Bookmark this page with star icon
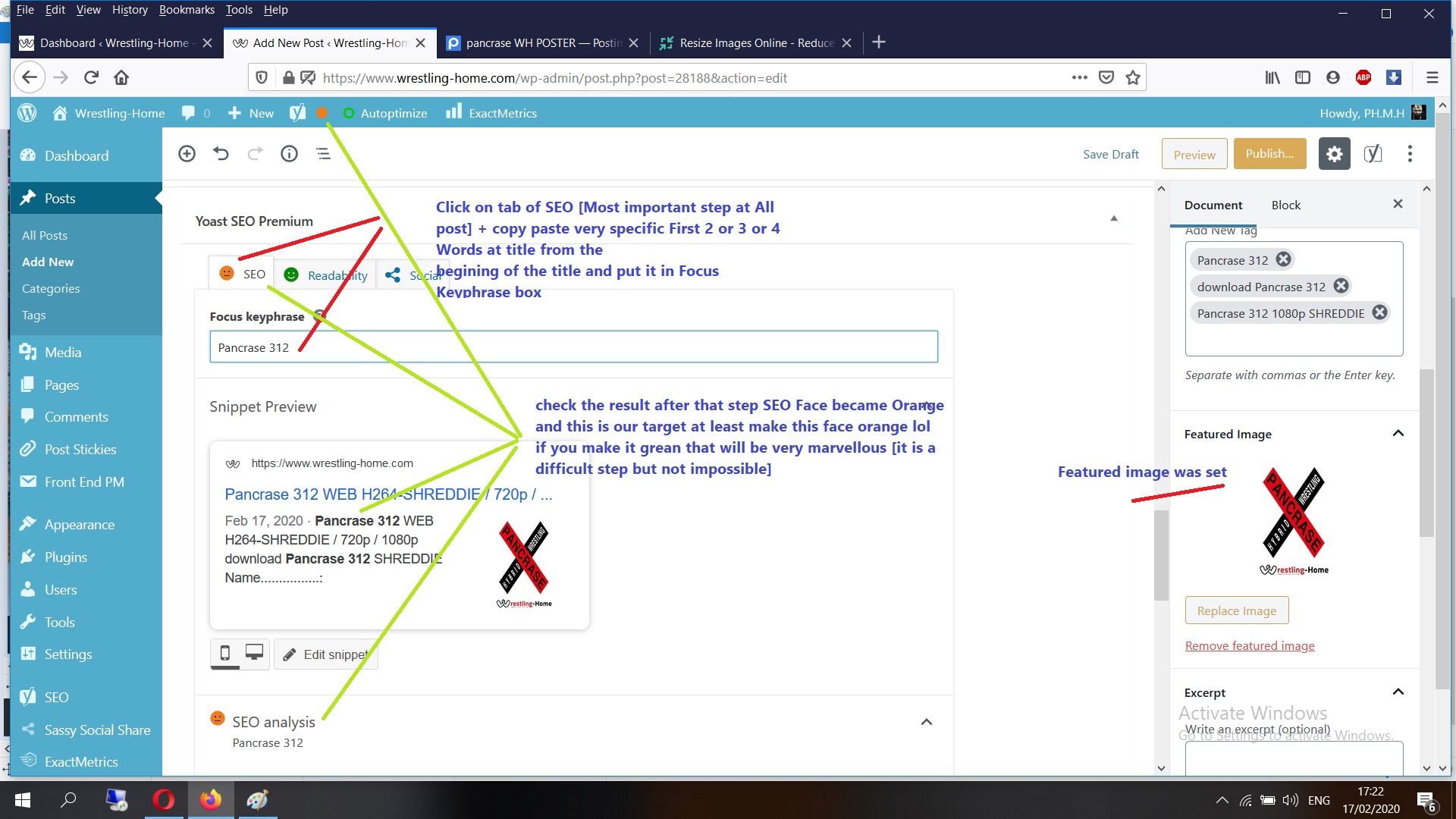 (1133, 77)
